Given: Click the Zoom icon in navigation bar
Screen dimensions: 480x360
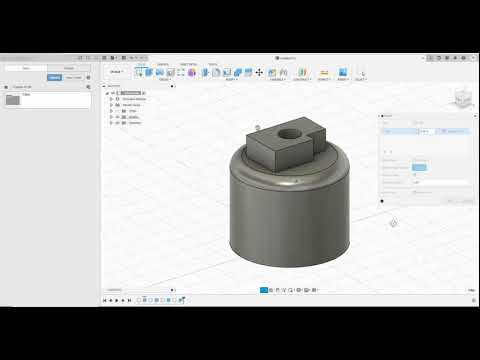Looking at the screenshot, I should tap(284, 290).
